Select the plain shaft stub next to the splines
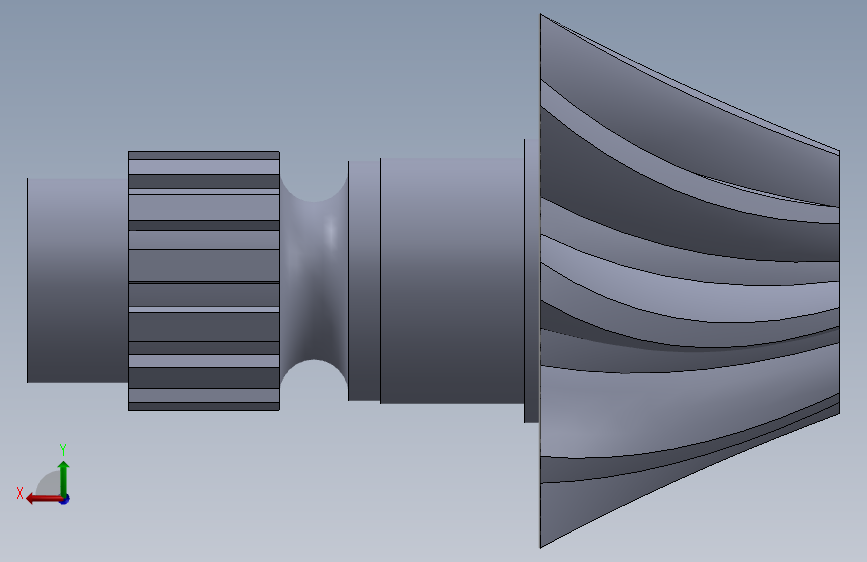 click(x=77, y=280)
